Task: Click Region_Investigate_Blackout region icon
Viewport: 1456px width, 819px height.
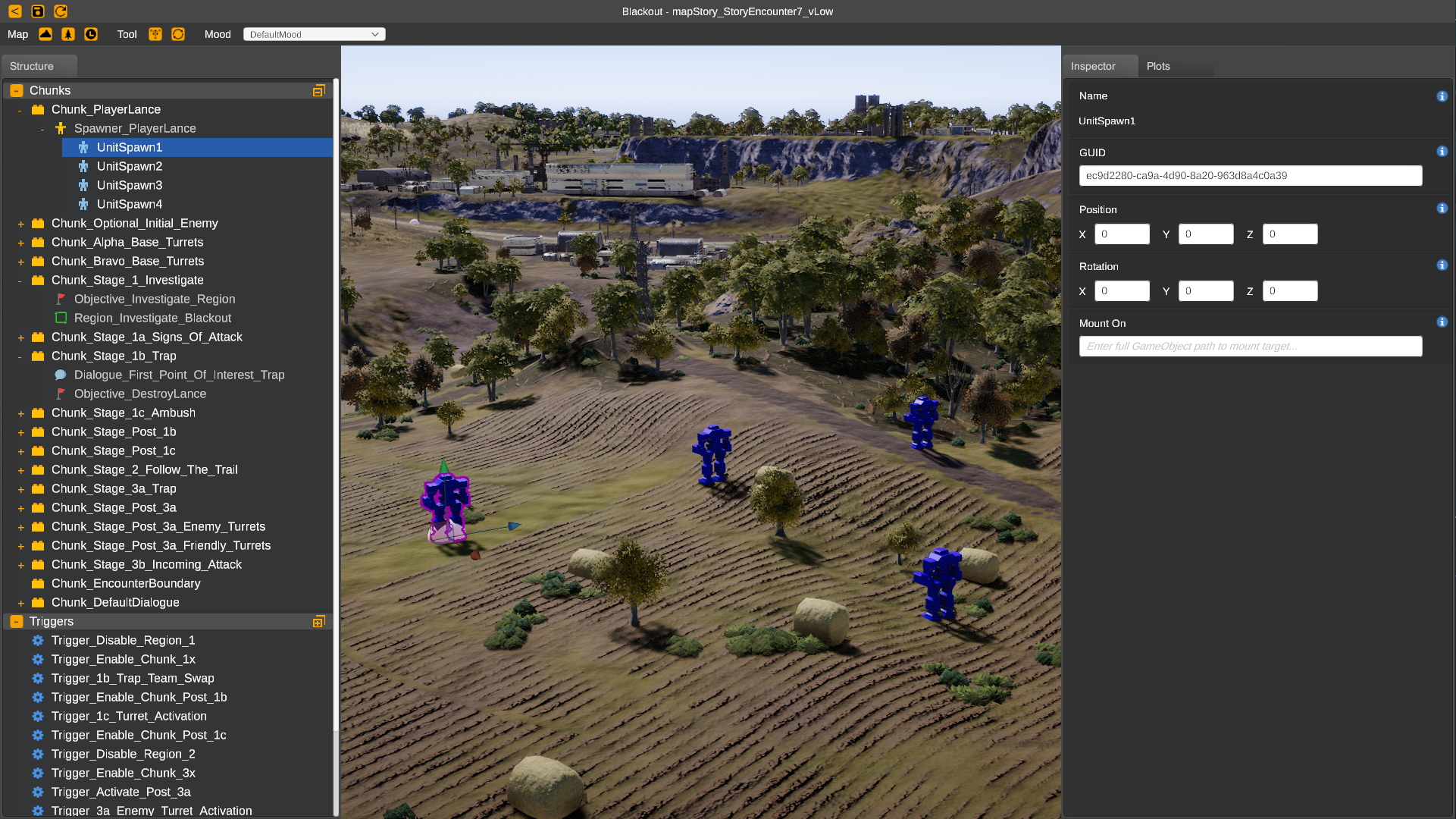Action: 61,318
